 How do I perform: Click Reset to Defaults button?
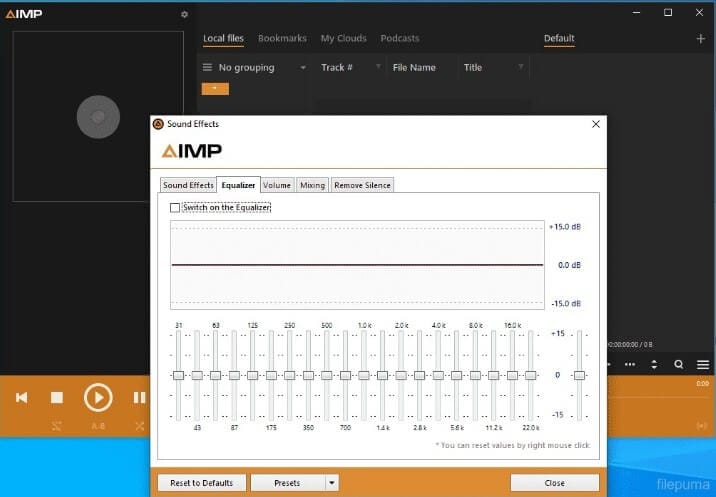tap(201, 483)
